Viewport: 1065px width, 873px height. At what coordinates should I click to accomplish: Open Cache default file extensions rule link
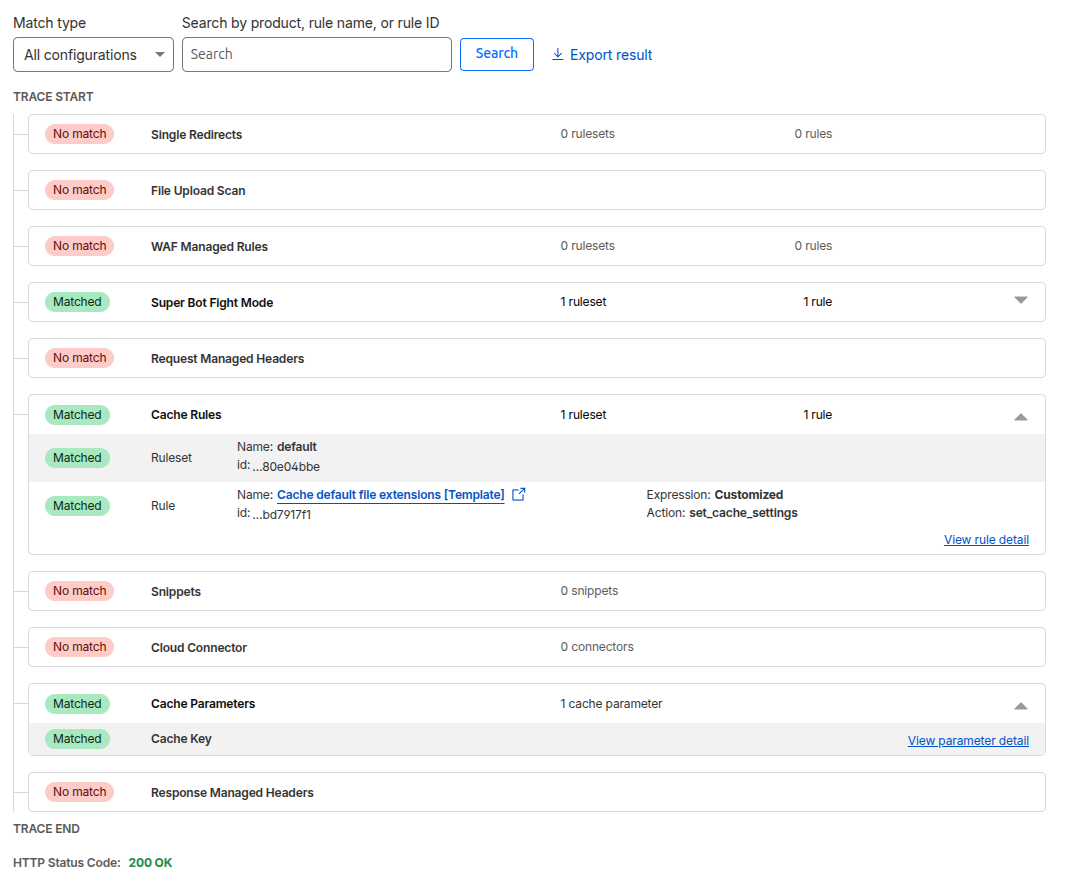click(x=391, y=495)
